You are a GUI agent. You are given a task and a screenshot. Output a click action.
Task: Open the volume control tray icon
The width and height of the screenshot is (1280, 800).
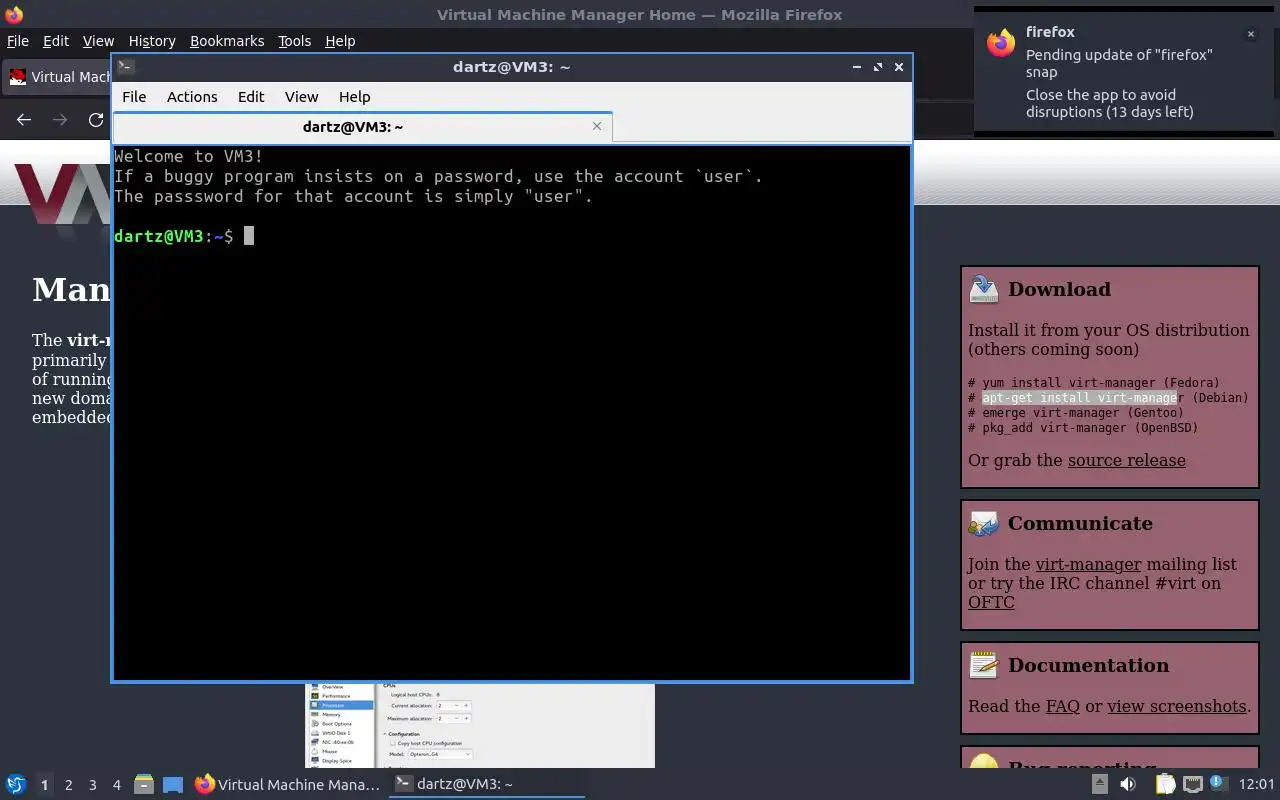1128,785
